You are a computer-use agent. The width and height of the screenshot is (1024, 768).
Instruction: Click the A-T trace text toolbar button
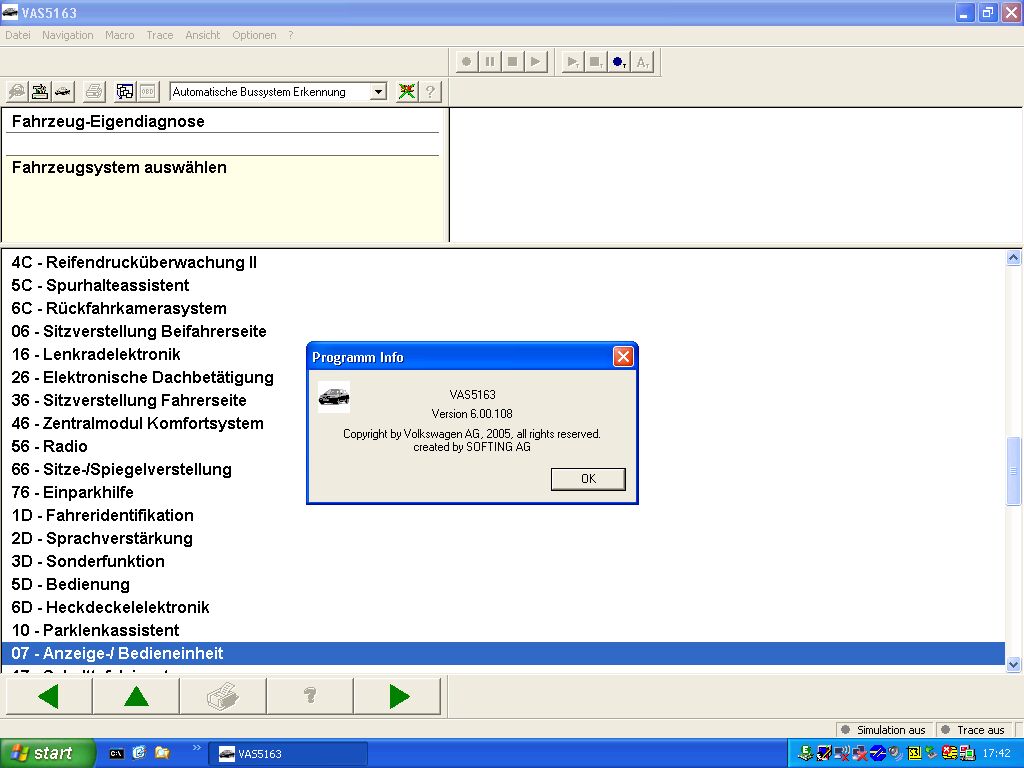point(643,62)
